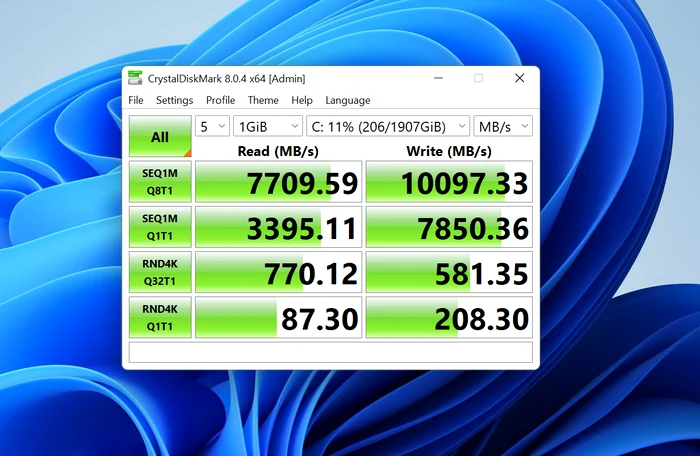Image resolution: width=700 pixels, height=456 pixels.
Task: Select the 3395.11 read value
Action: [x=279, y=227]
